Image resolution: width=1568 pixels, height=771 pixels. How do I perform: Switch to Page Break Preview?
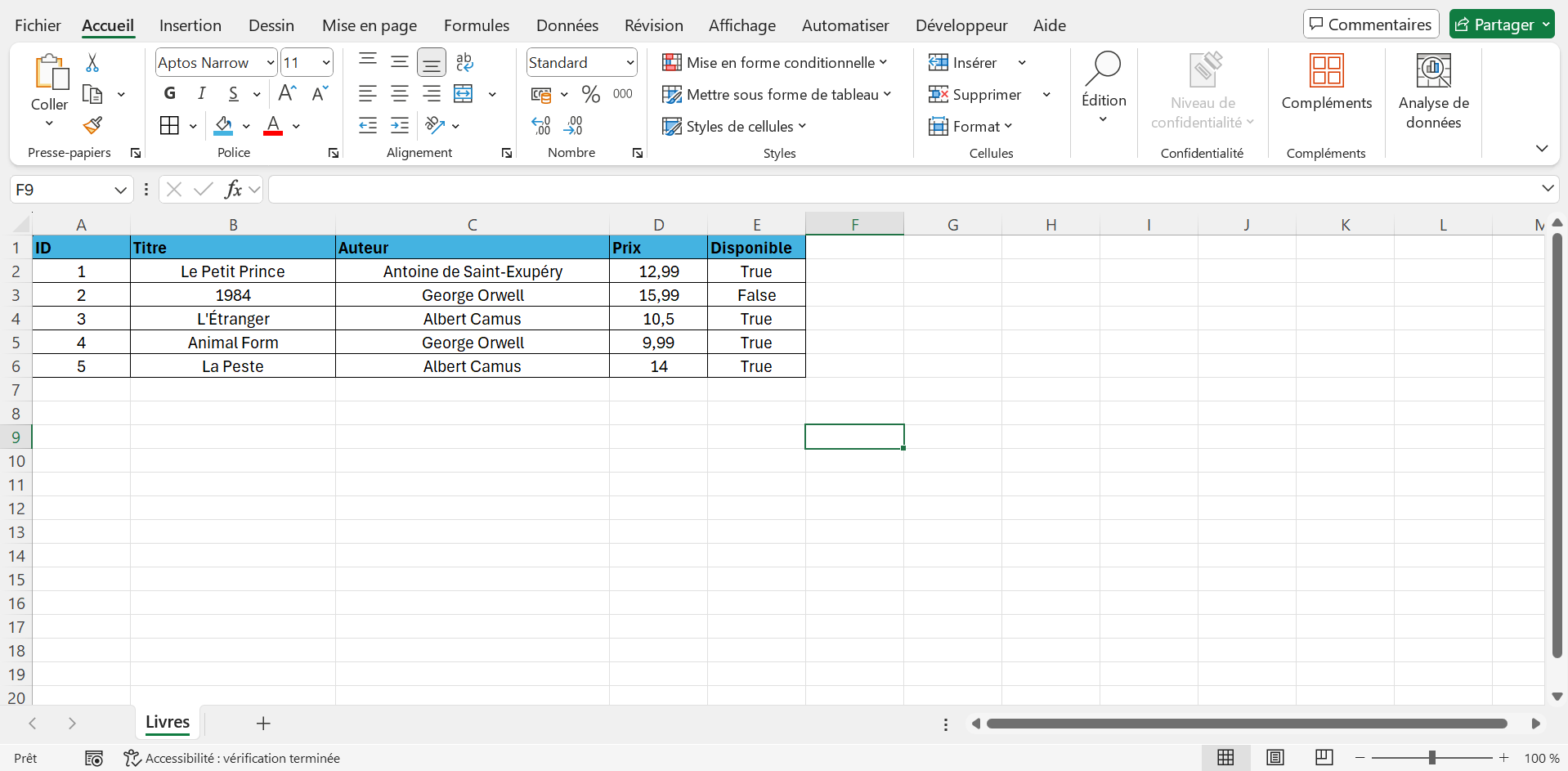coord(1324,758)
